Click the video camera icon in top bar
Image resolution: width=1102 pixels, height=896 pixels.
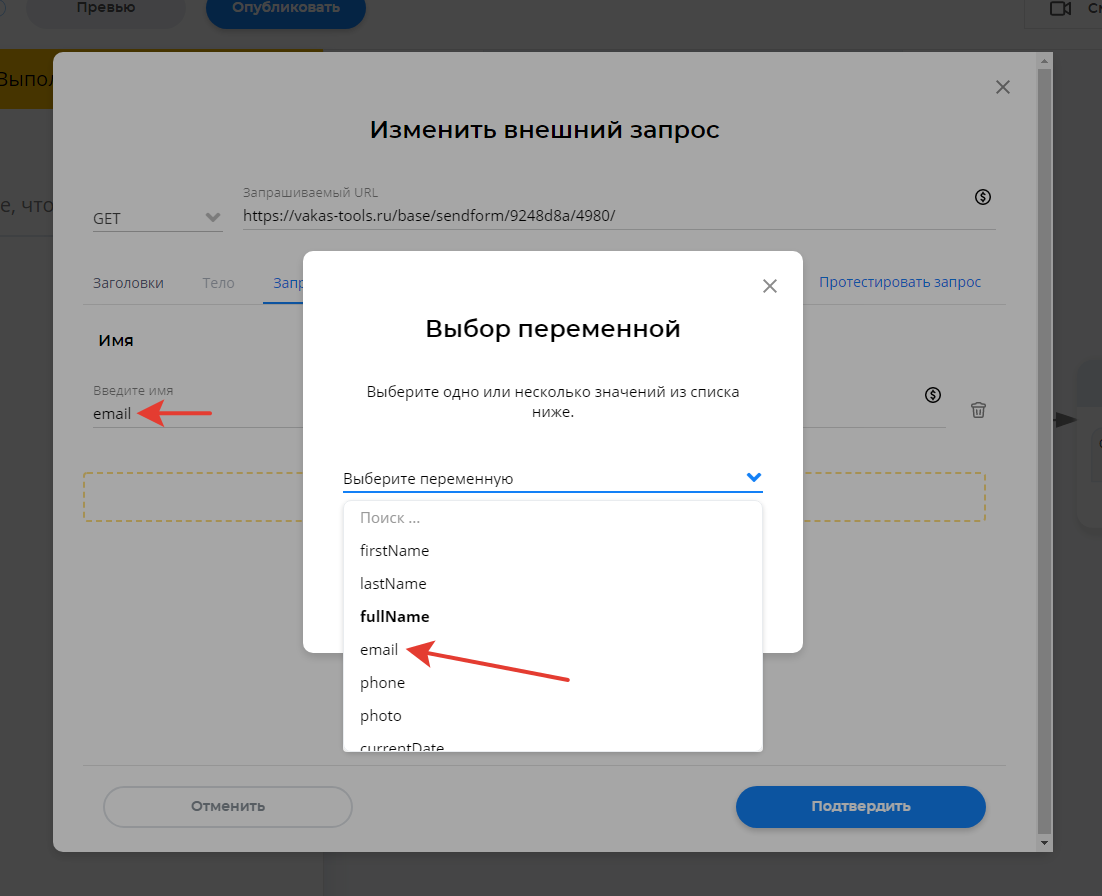point(1060,9)
